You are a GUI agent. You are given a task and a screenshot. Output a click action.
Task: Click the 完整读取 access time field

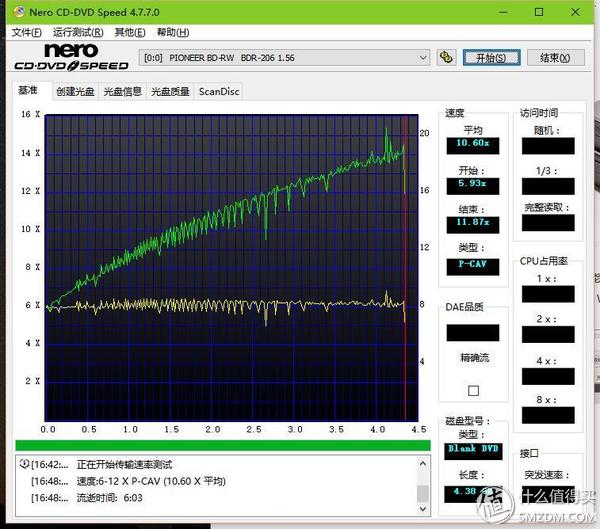coord(548,223)
